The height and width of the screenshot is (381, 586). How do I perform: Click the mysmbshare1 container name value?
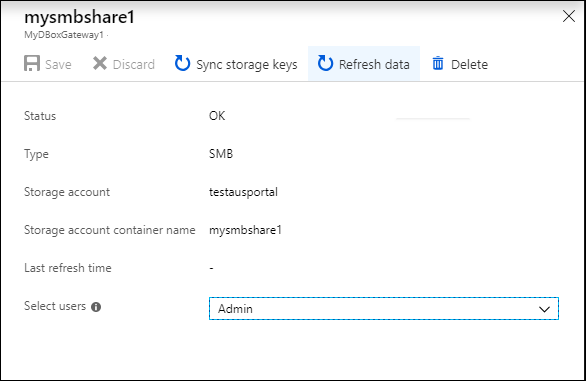pyautogui.click(x=245, y=230)
